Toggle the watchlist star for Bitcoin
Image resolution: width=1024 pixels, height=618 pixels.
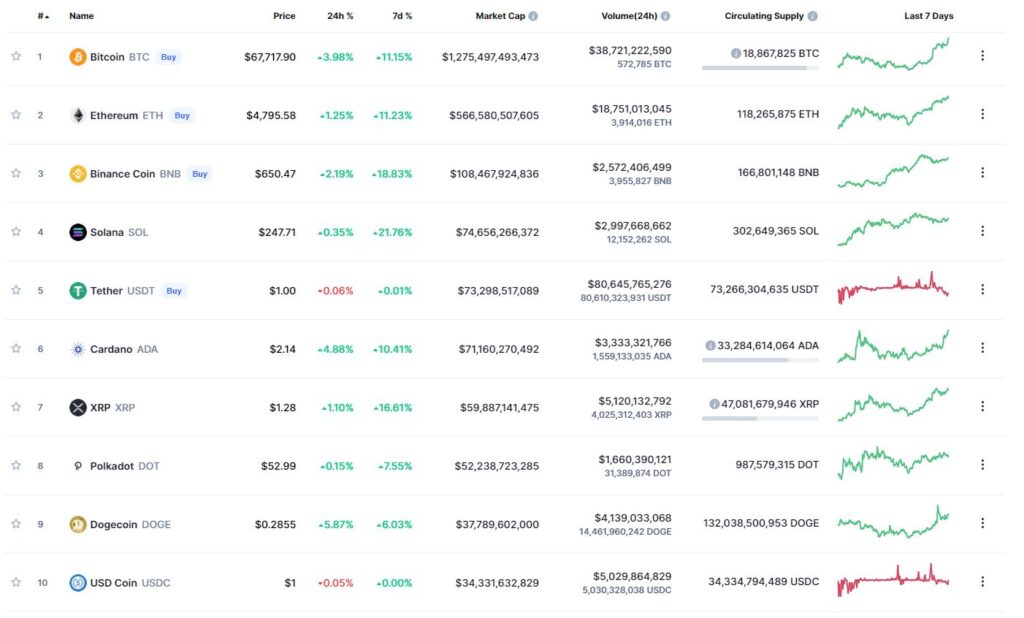[x=16, y=56]
